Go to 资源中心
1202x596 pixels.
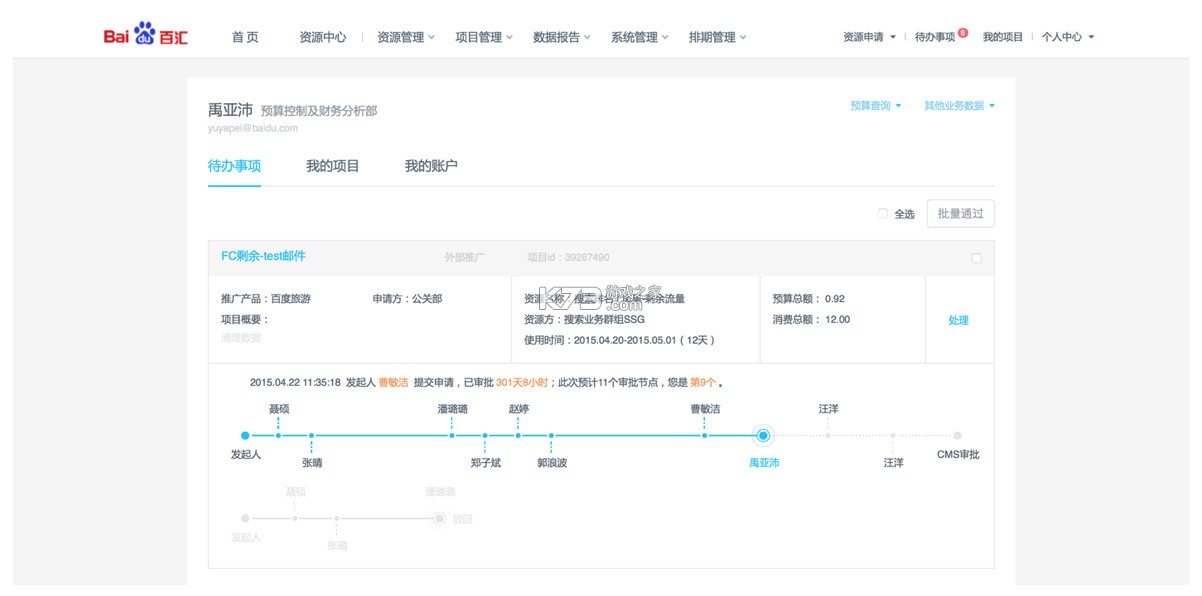[323, 37]
